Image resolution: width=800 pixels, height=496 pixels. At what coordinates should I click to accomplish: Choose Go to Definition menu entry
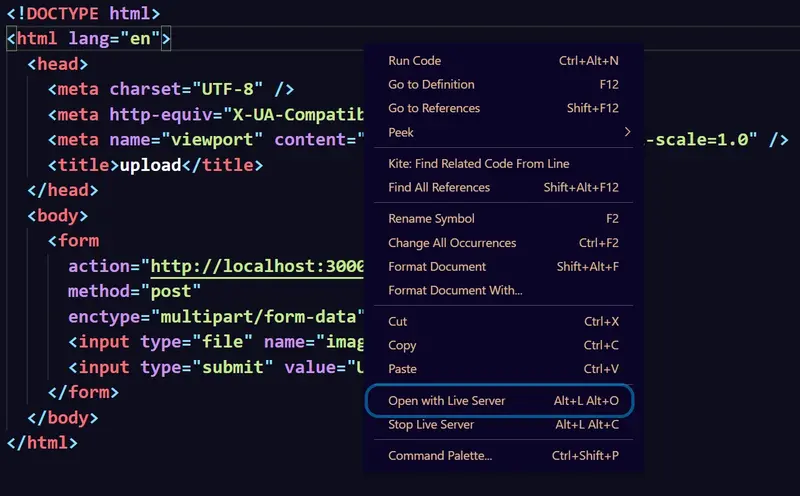431,85
